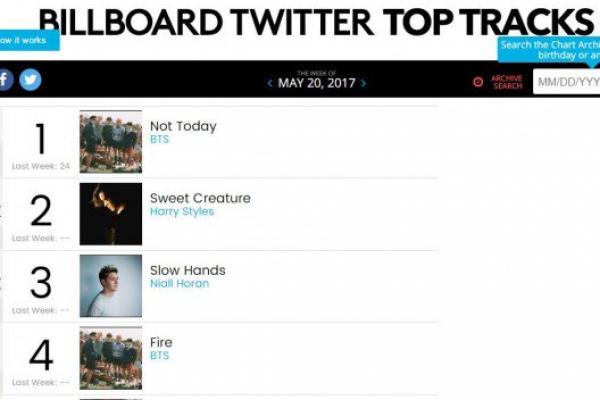Click the Fire album thumbnail

click(x=111, y=358)
